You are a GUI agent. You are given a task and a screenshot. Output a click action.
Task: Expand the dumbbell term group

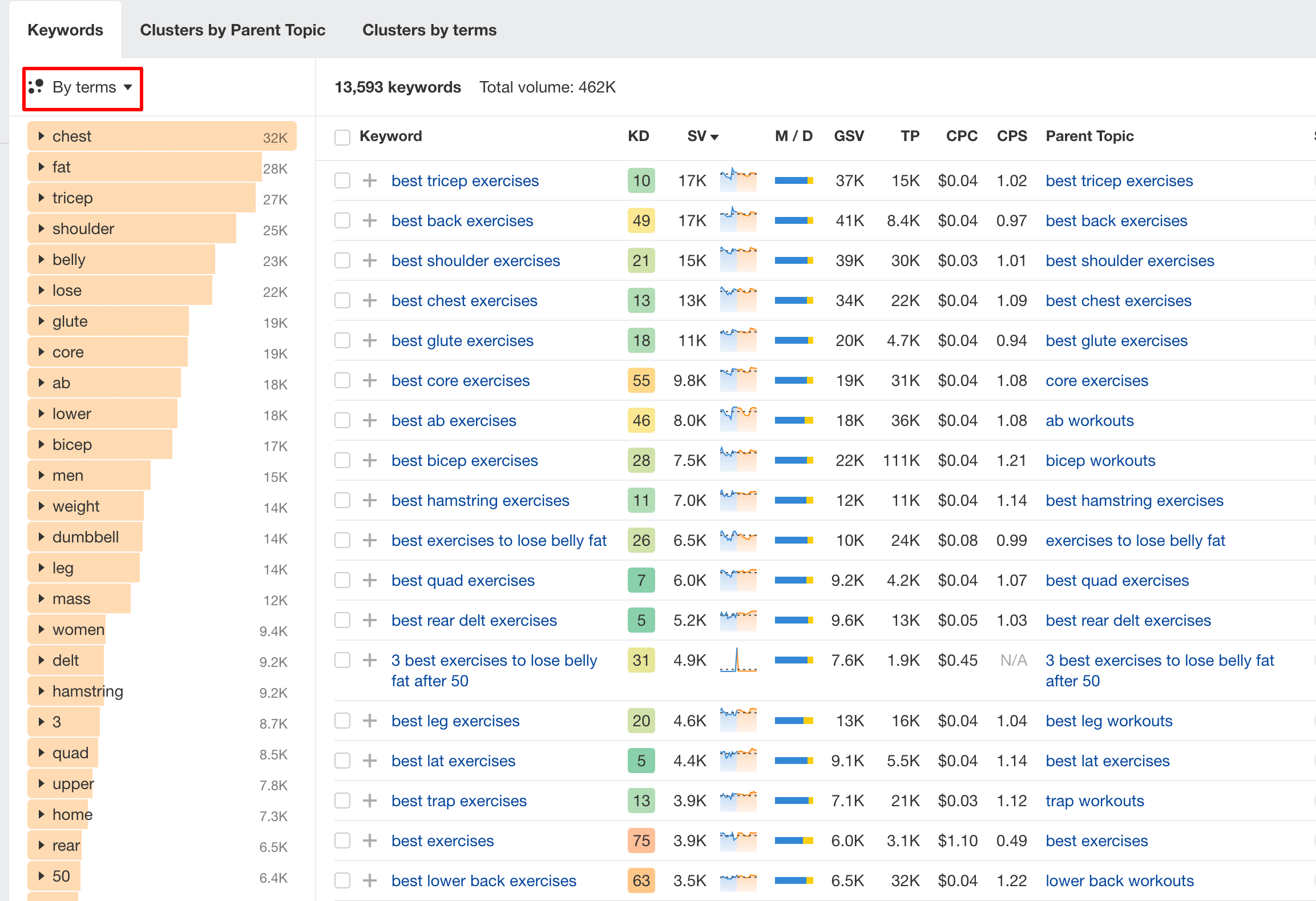(41, 537)
